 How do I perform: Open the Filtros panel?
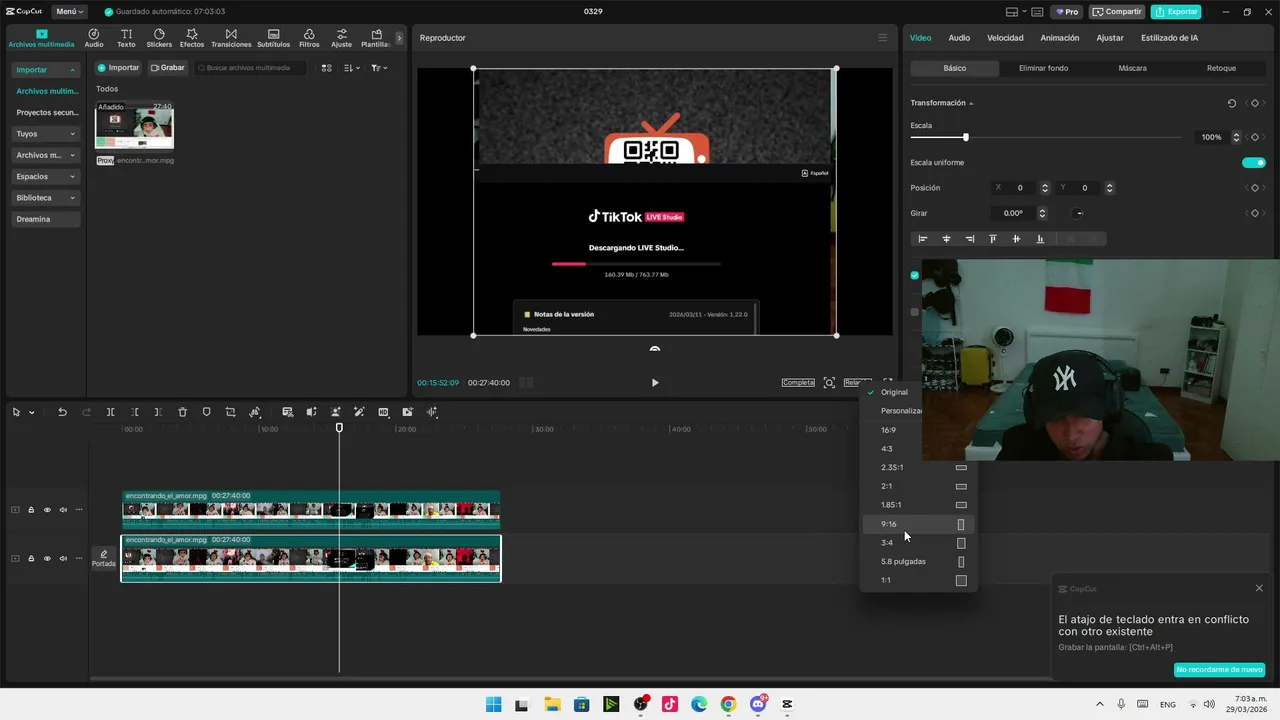click(x=309, y=38)
